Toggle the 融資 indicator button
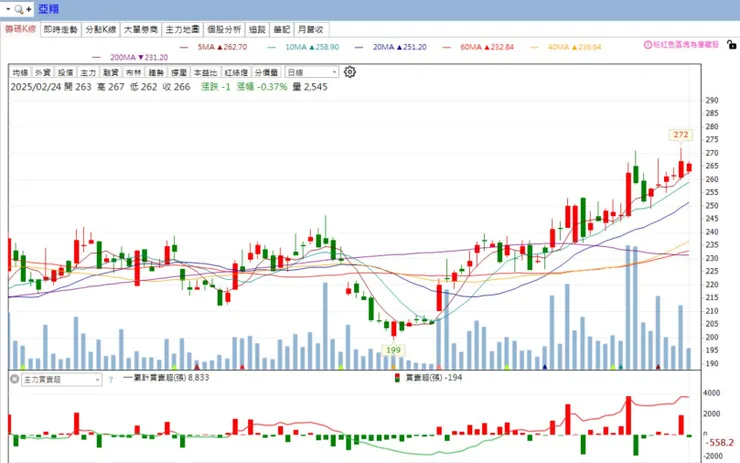The height and width of the screenshot is (463, 740). tap(111, 72)
